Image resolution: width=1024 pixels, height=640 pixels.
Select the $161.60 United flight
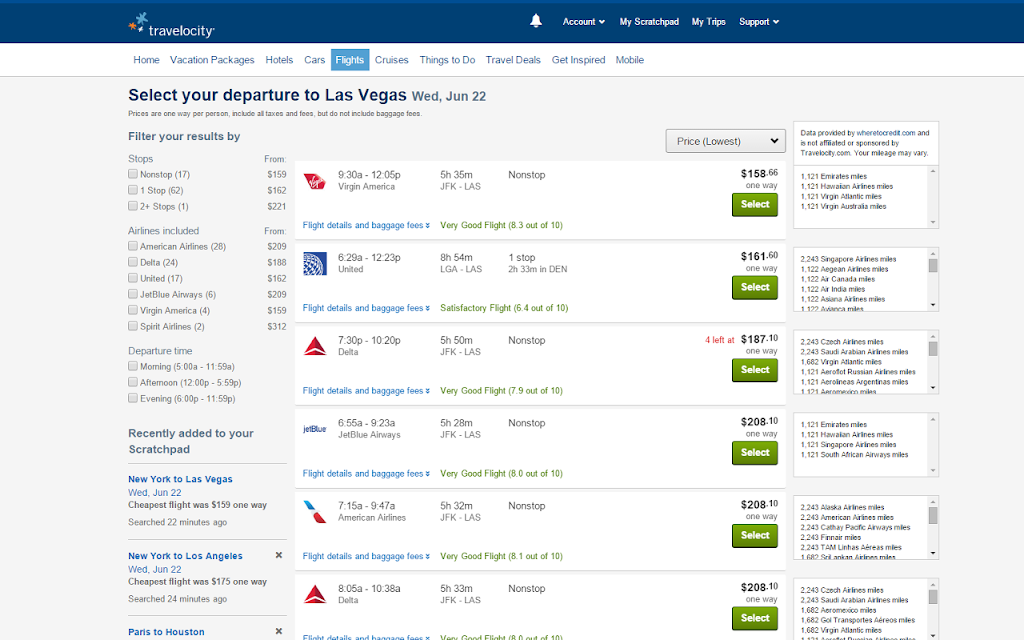(755, 287)
